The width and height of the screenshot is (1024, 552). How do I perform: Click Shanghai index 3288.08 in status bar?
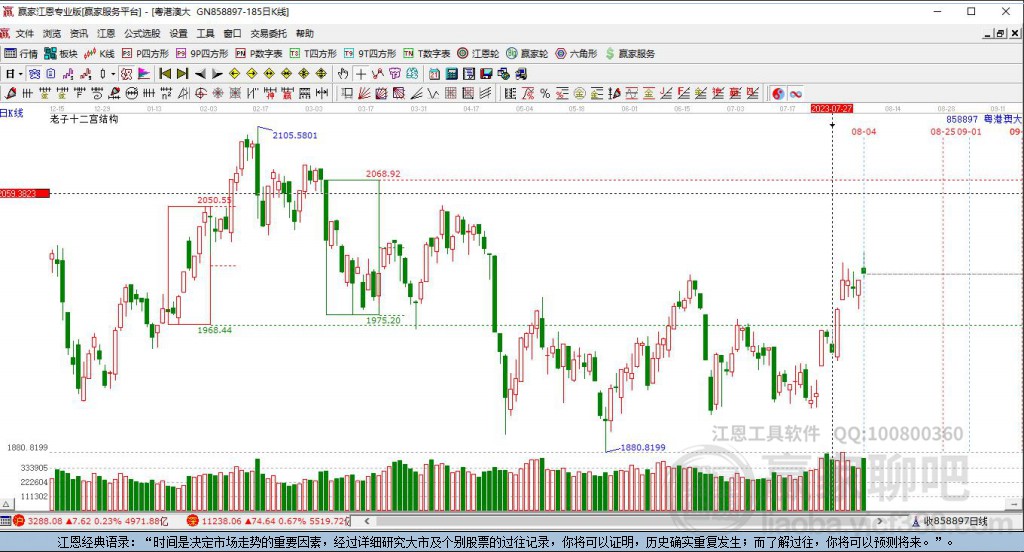coord(45,521)
